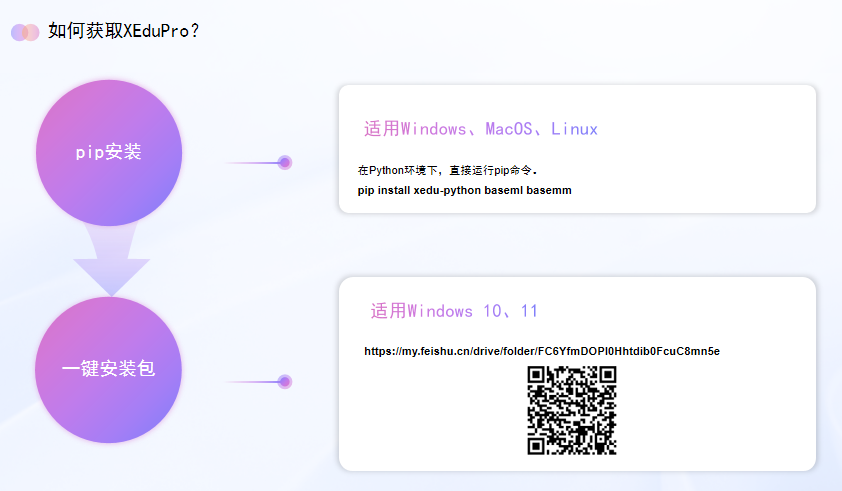Click the overlapping circles logo beside title
This screenshot has width=842, height=491.
[25, 32]
